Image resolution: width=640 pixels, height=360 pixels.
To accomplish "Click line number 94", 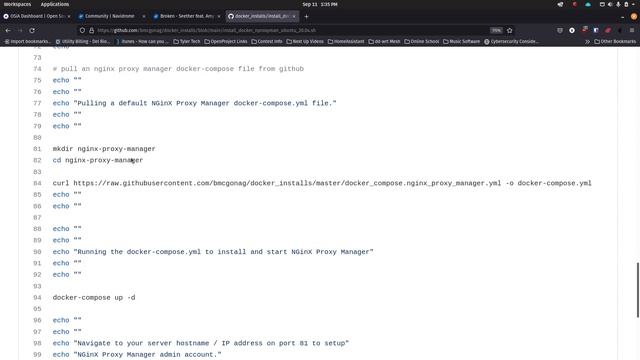I will 37,298.
